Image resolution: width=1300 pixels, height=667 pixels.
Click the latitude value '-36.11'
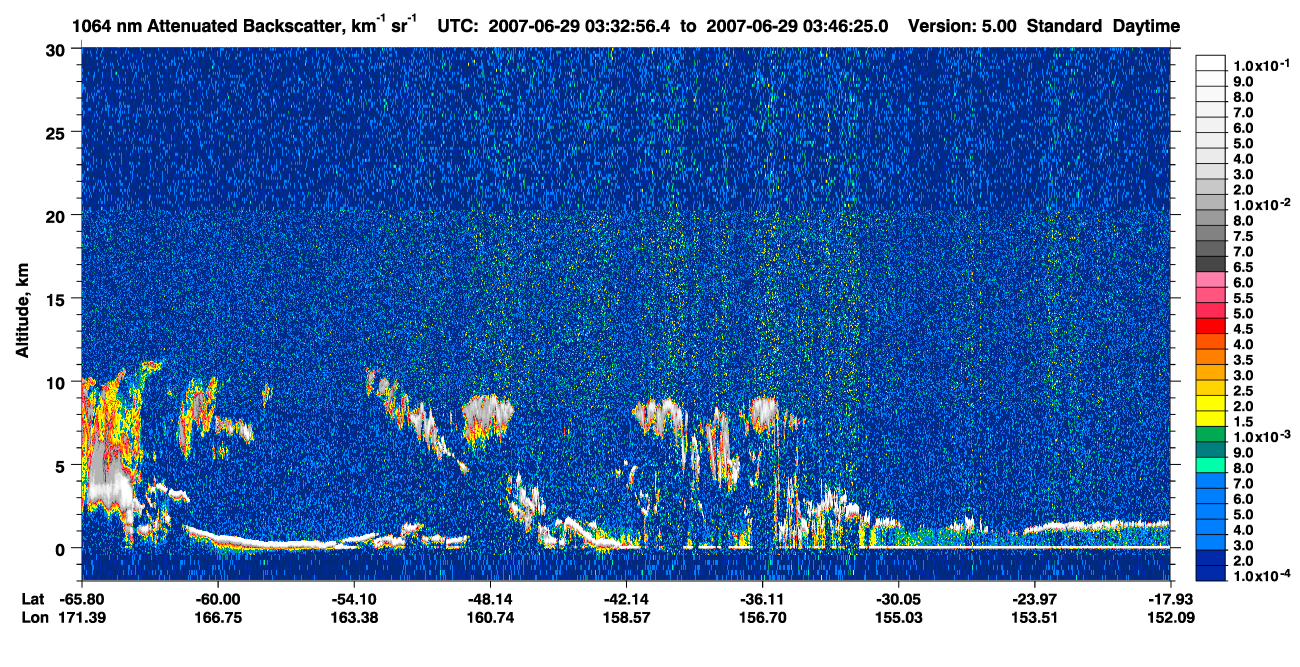762,598
